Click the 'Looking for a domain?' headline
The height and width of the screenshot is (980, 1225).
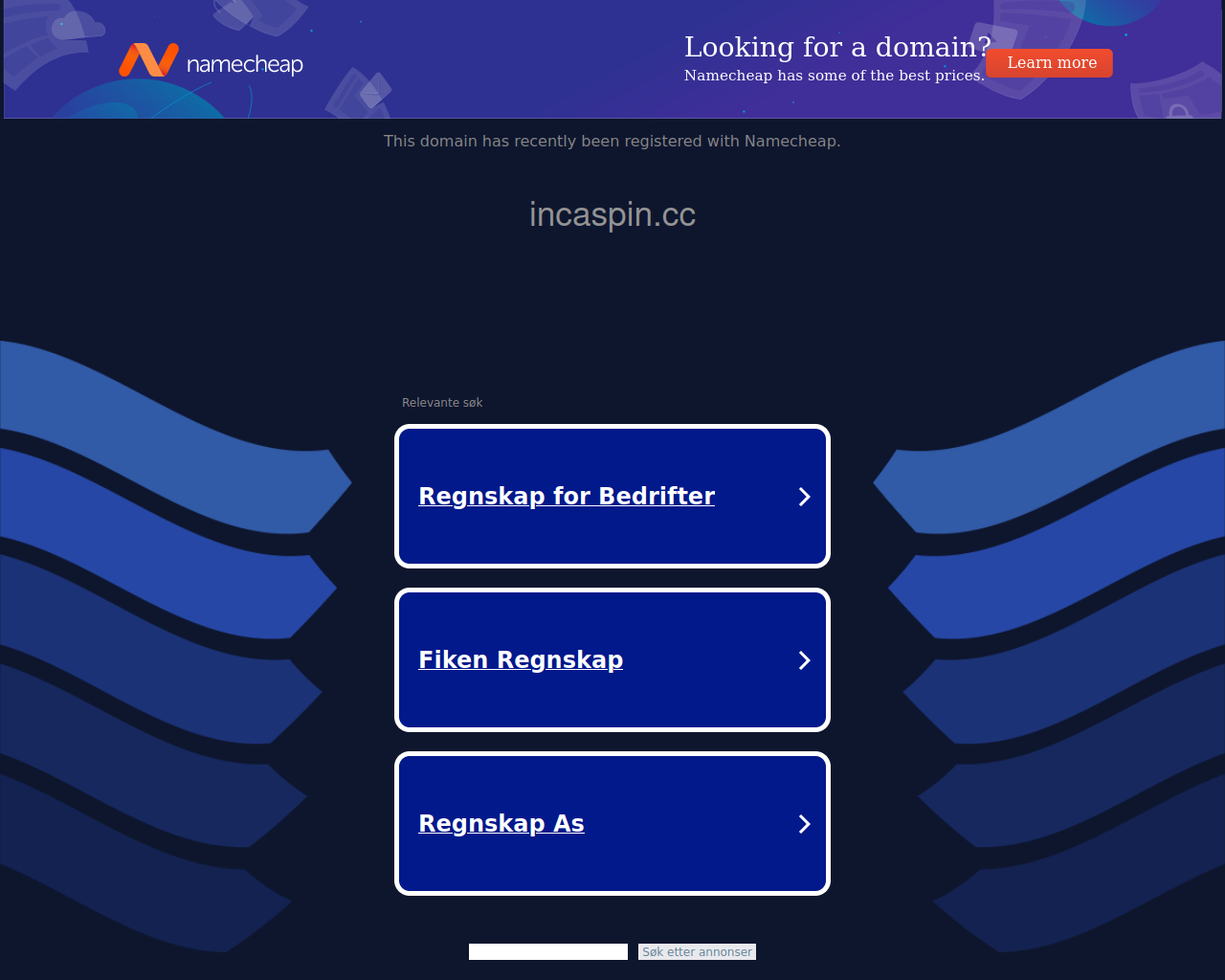coord(837,47)
